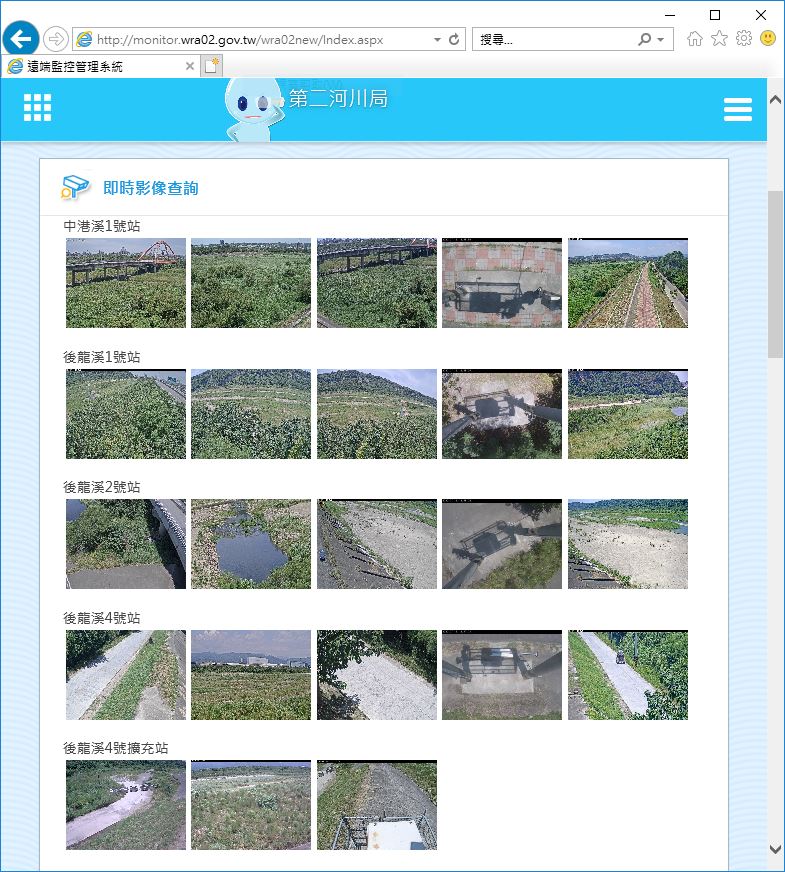Refresh the page with the reload icon
Viewport: 785px width, 872px height.
(x=454, y=39)
